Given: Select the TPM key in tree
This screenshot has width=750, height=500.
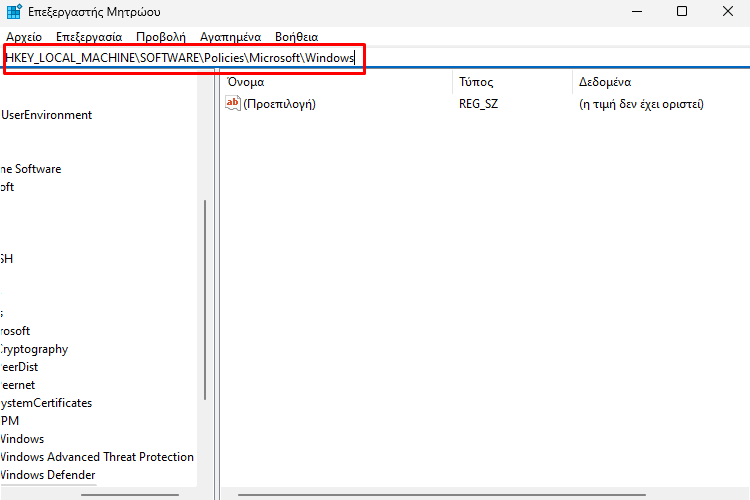Looking at the screenshot, I should coord(10,421).
